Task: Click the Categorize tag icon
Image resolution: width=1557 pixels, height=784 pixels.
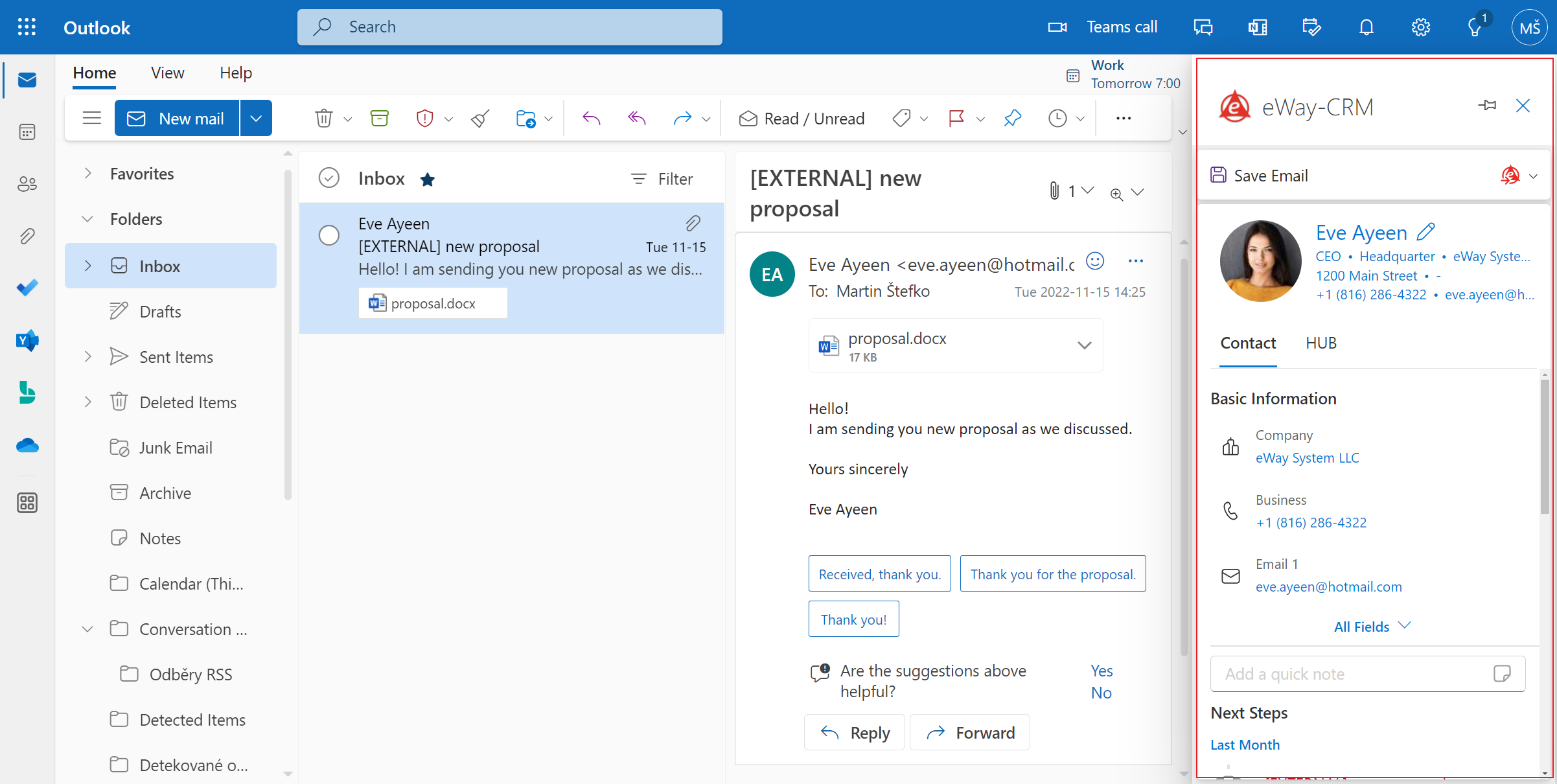Action: pyautogui.click(x=901, y=119)
